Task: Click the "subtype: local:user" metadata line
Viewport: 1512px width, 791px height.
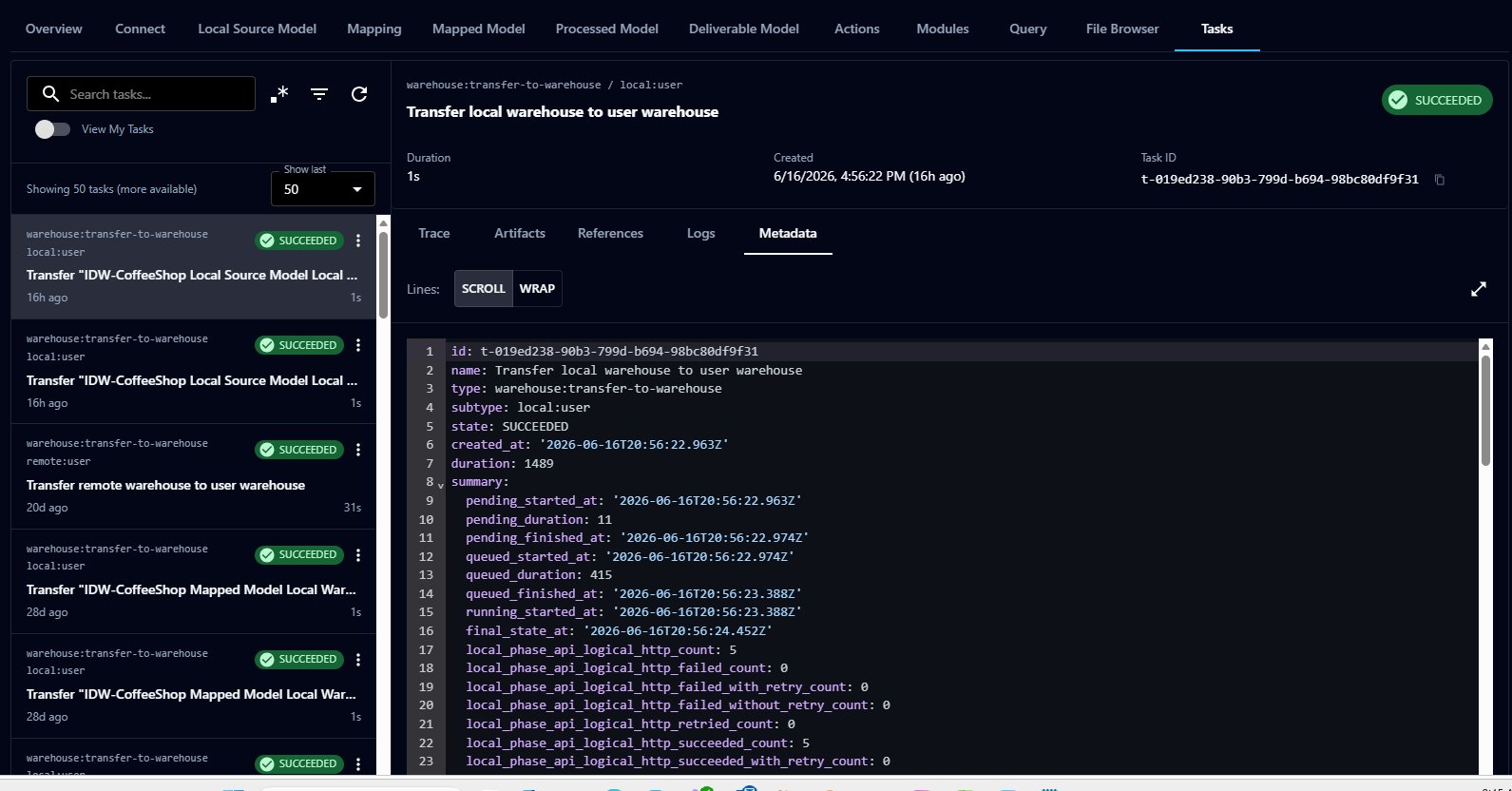Action: coord(521,408)
